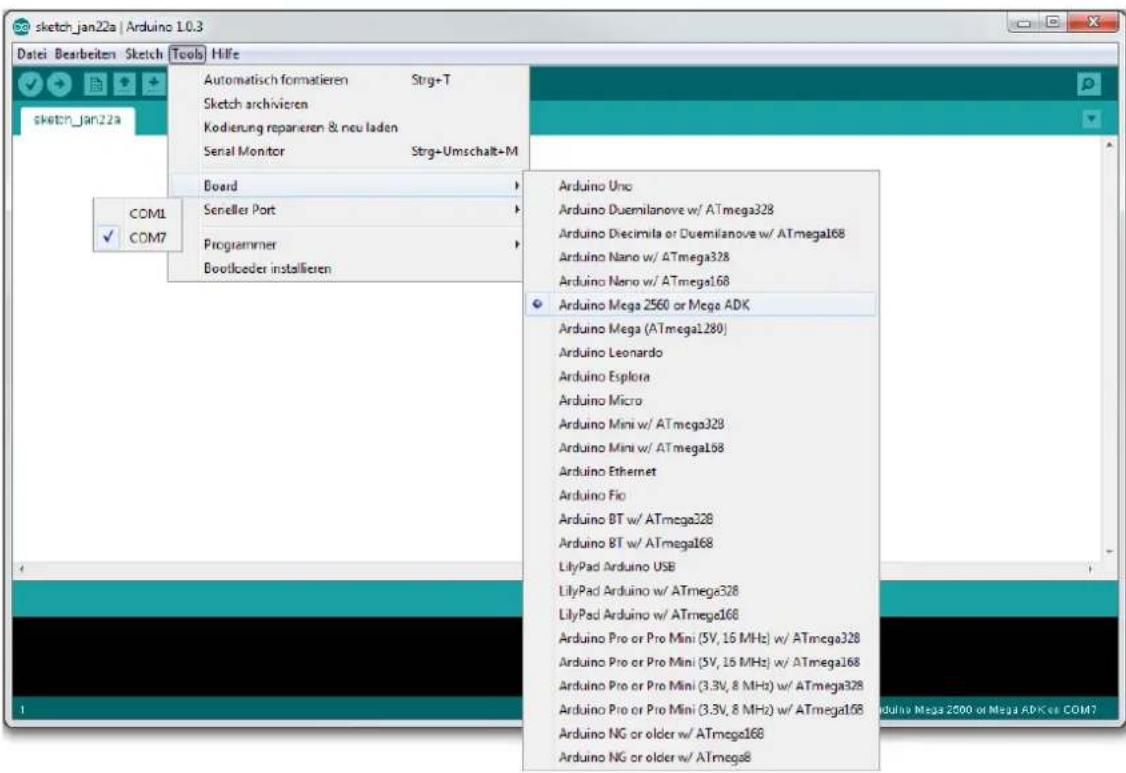The height and width of the screenshot is (773, 1126).
Task: Expand the Programmer submenu
Action: (348, 244)
